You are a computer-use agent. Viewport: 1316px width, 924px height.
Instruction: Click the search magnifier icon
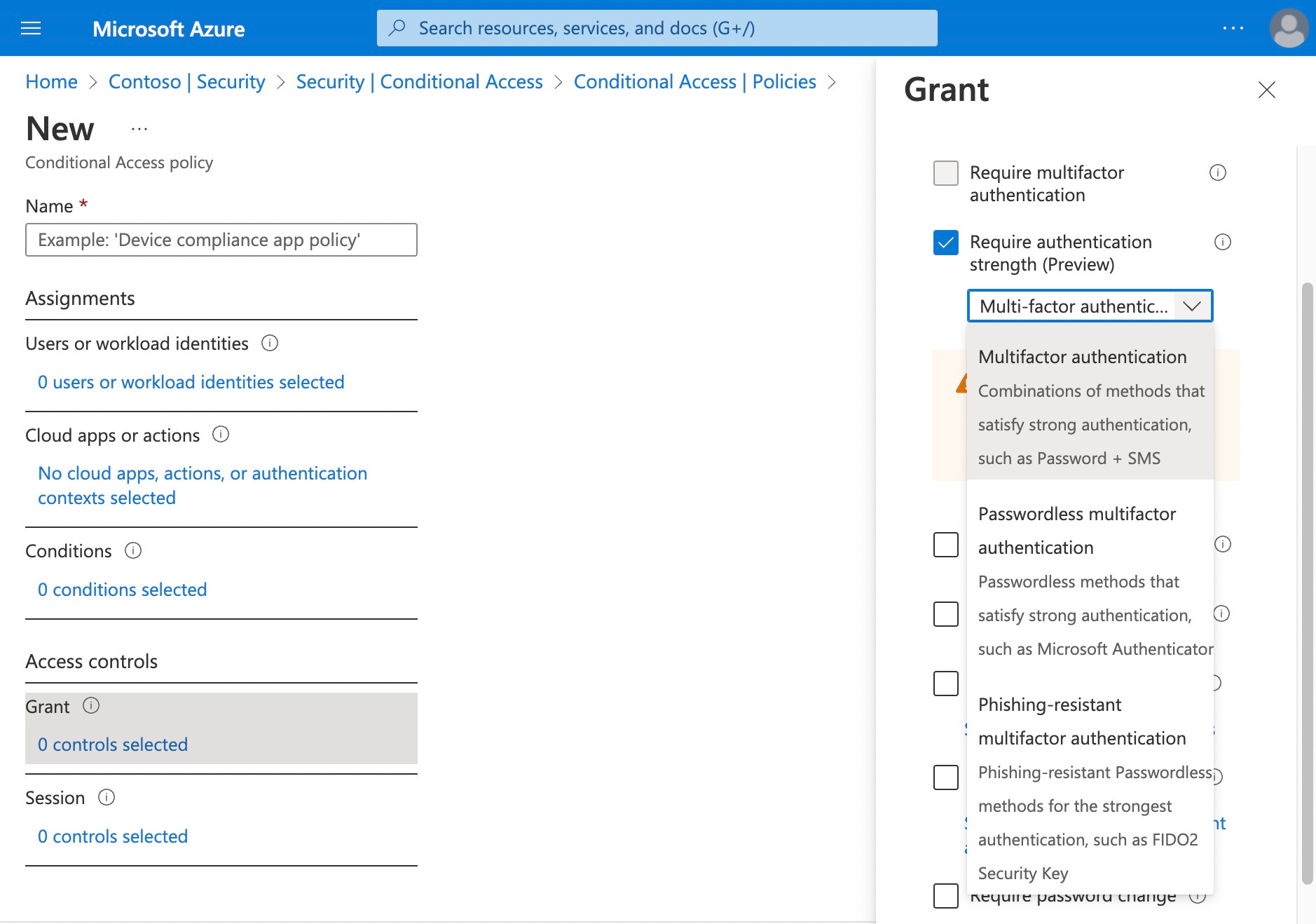point(397,28)
